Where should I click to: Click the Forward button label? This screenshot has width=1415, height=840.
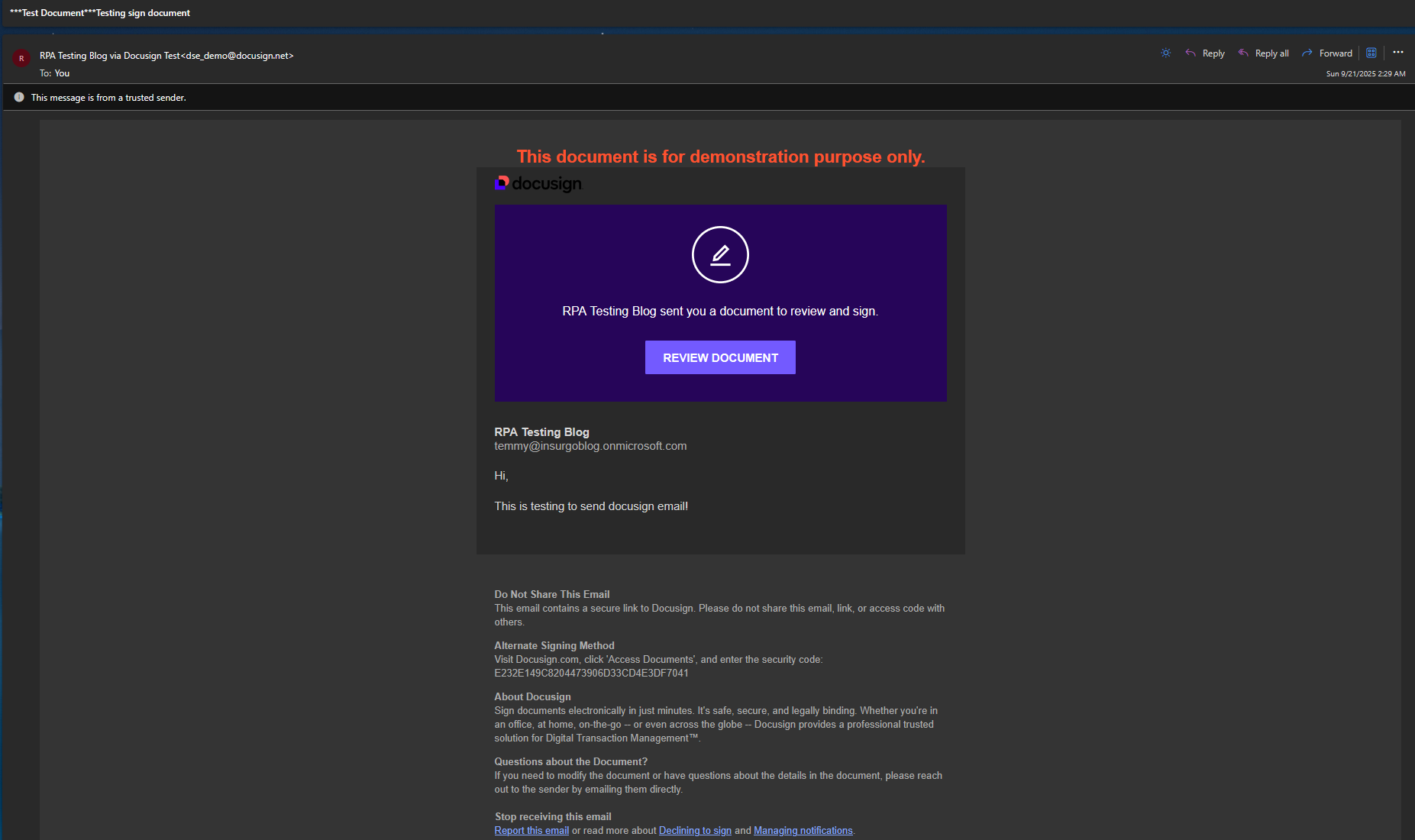pos(1336,53)
